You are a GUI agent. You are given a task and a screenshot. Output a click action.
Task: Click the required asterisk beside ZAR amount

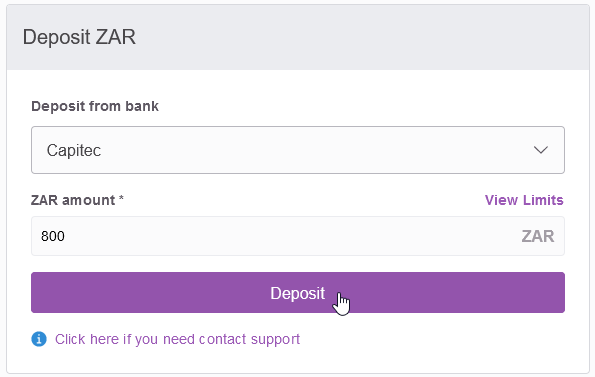(121, 198)
